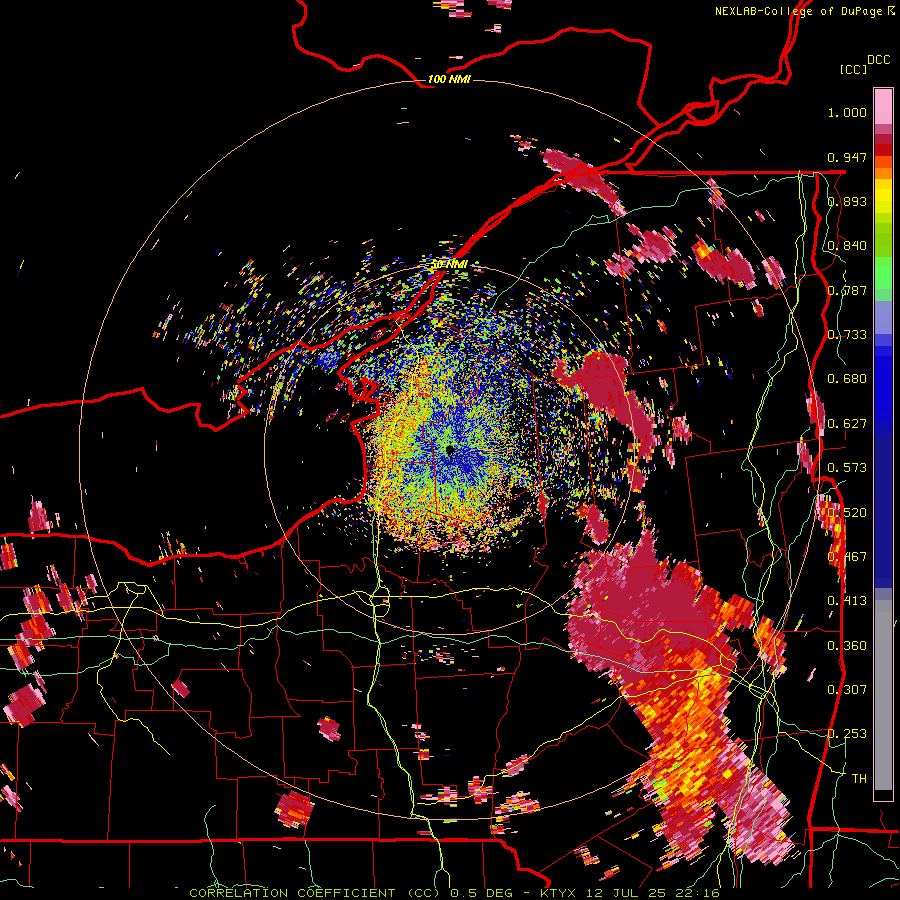Click the gray section of color scale
The width and height of the screenshot is (900, 900).
tap(883, 695)
